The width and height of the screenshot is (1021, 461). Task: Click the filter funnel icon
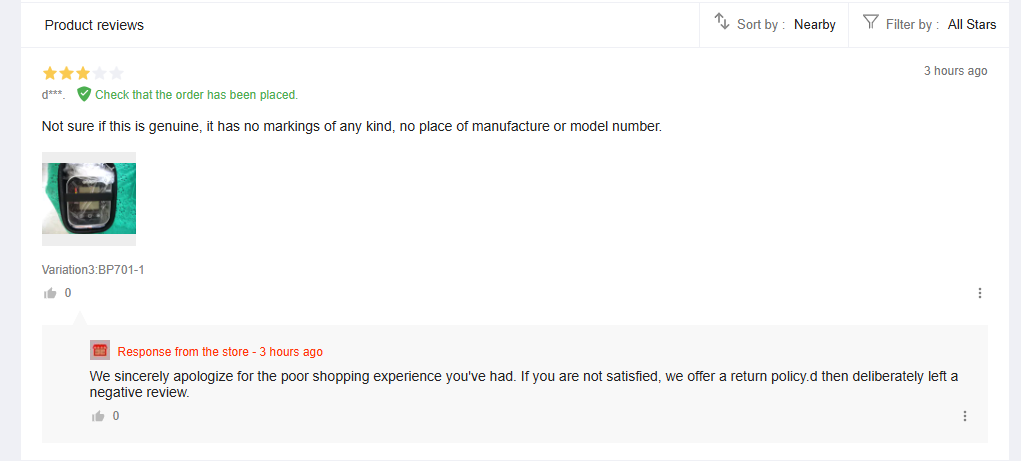tap(871, 21)
